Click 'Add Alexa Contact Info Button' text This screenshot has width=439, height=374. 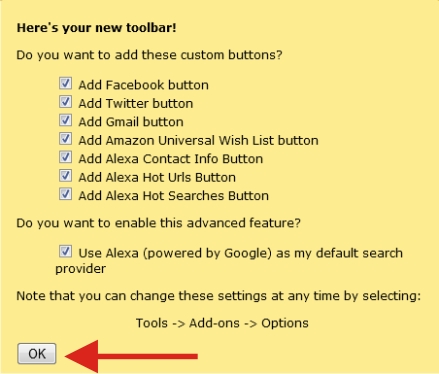pyautogui.click(x=171, y=159)
